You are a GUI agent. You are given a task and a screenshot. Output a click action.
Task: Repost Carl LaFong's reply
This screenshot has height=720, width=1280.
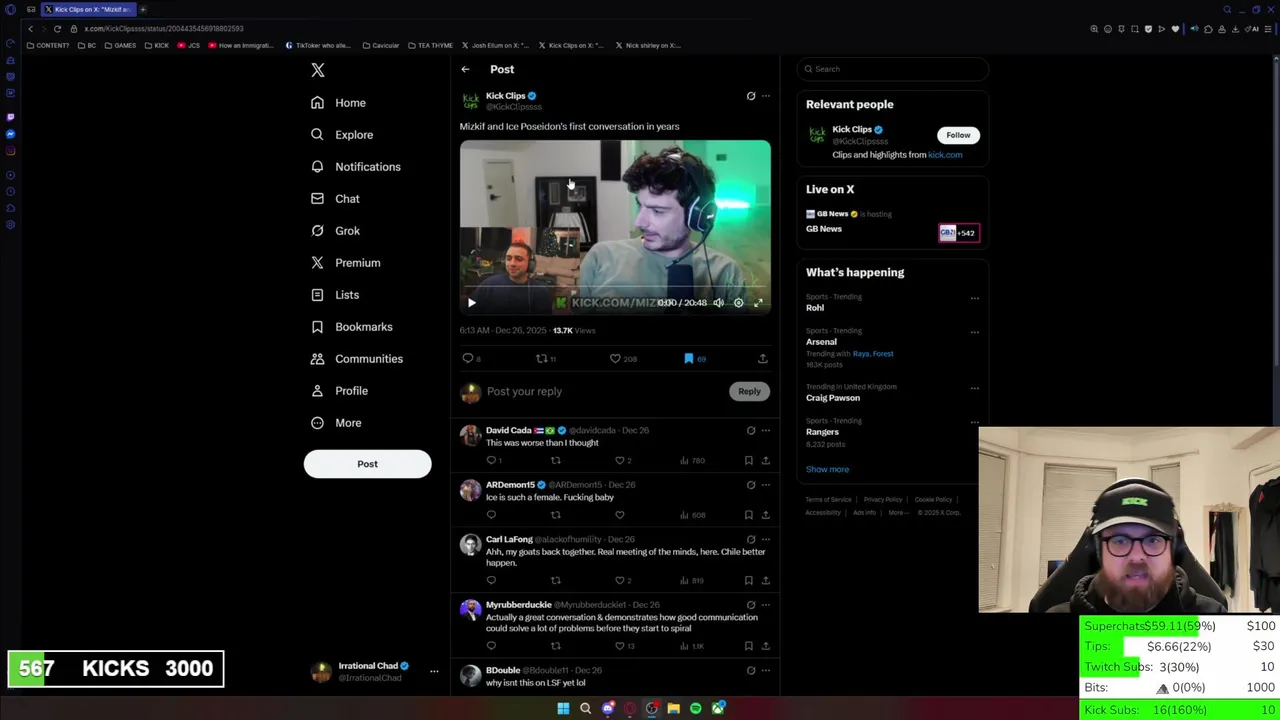click(556, 580)
